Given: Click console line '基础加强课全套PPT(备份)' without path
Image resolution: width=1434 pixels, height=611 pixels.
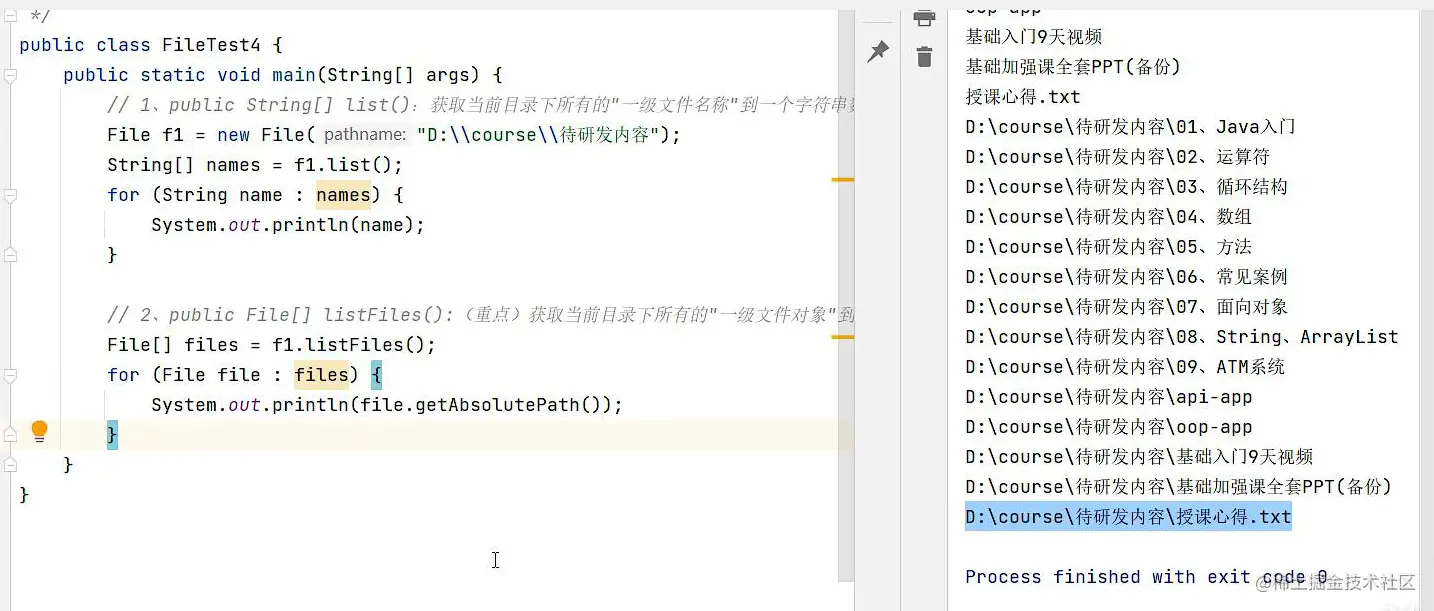Looking at the screenshot, I should [1073, 67].
